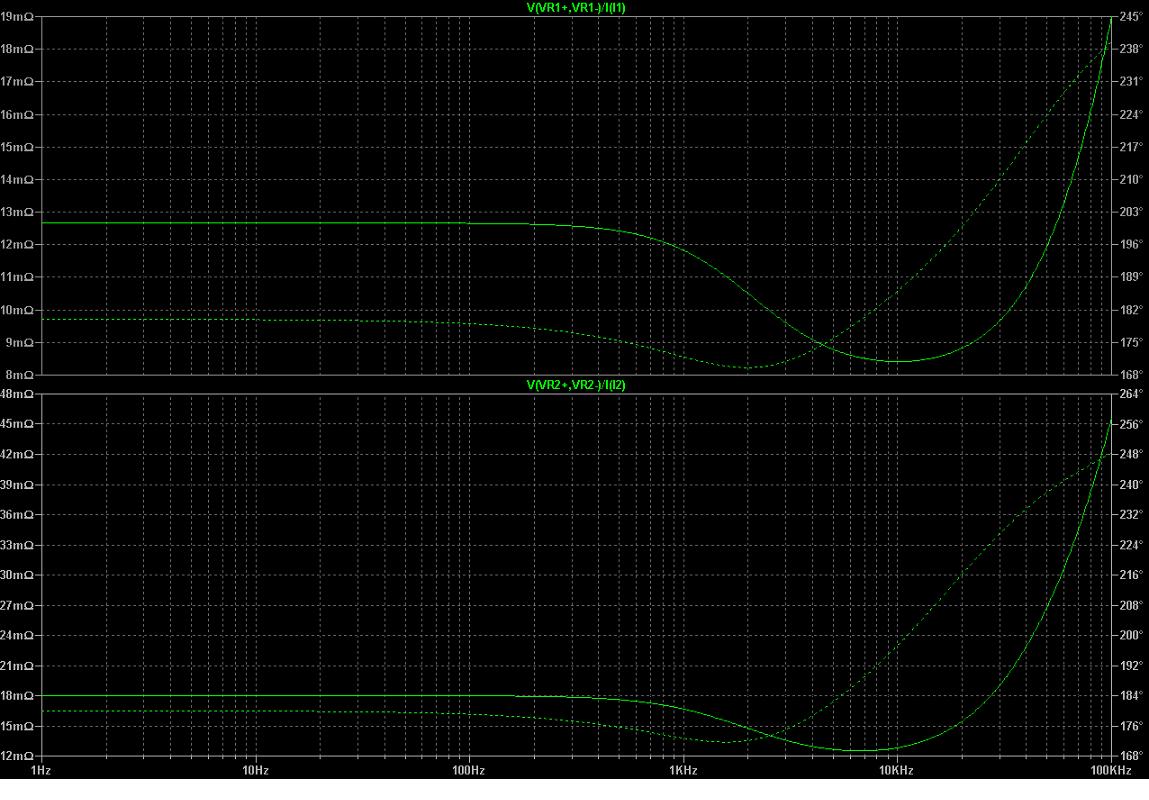
Task: Click the 100Hz frequency axis label
Action: (469, 770)
